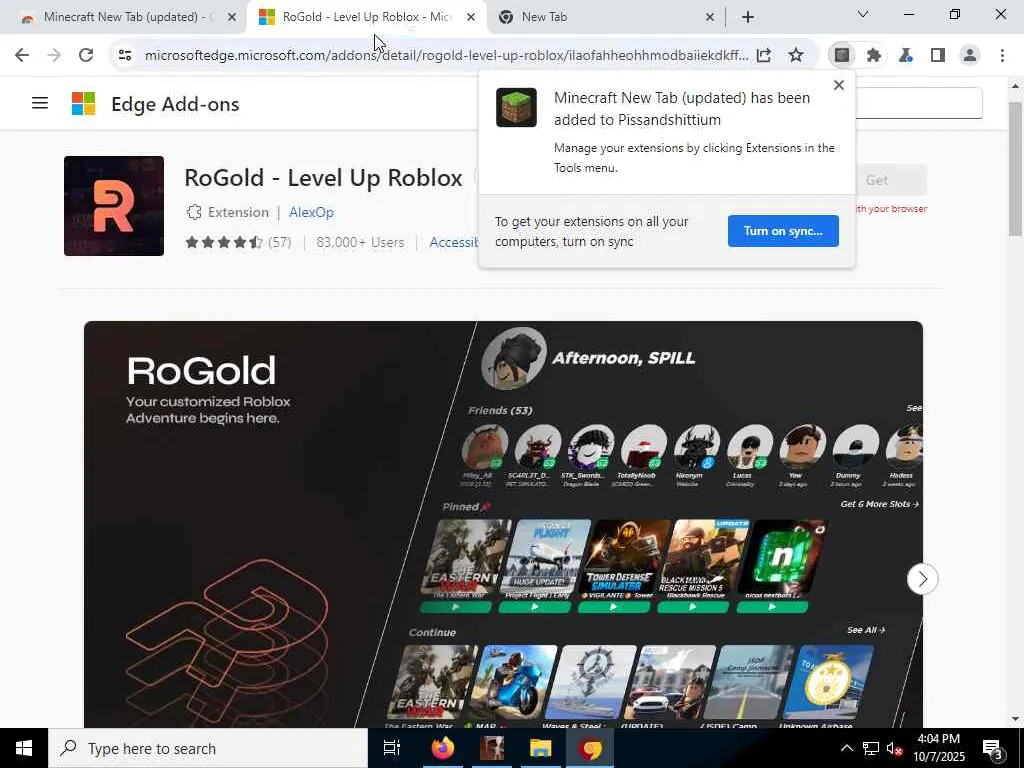
Task: Open site information icon in address bar
Action: 125,55
